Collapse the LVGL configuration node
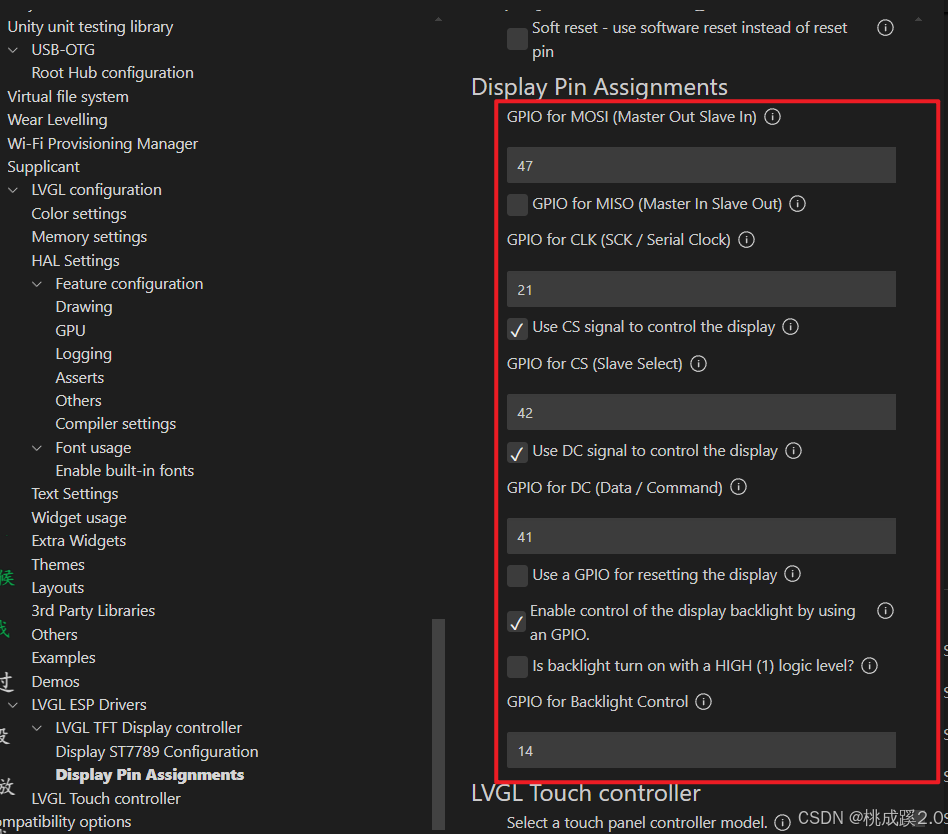 click(x=13, y=191)
